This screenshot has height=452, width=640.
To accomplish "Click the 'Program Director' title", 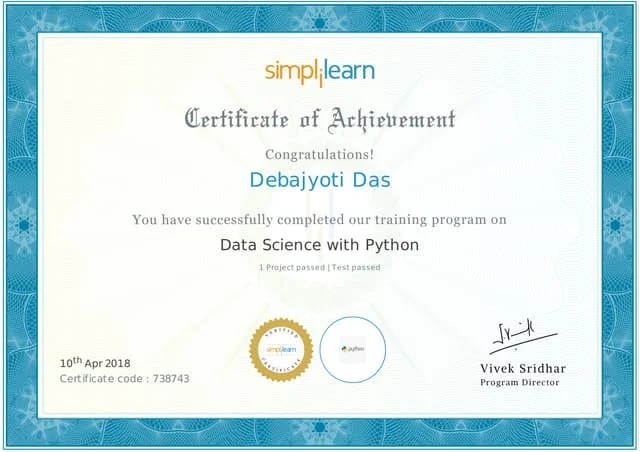I will pos(520,383).
